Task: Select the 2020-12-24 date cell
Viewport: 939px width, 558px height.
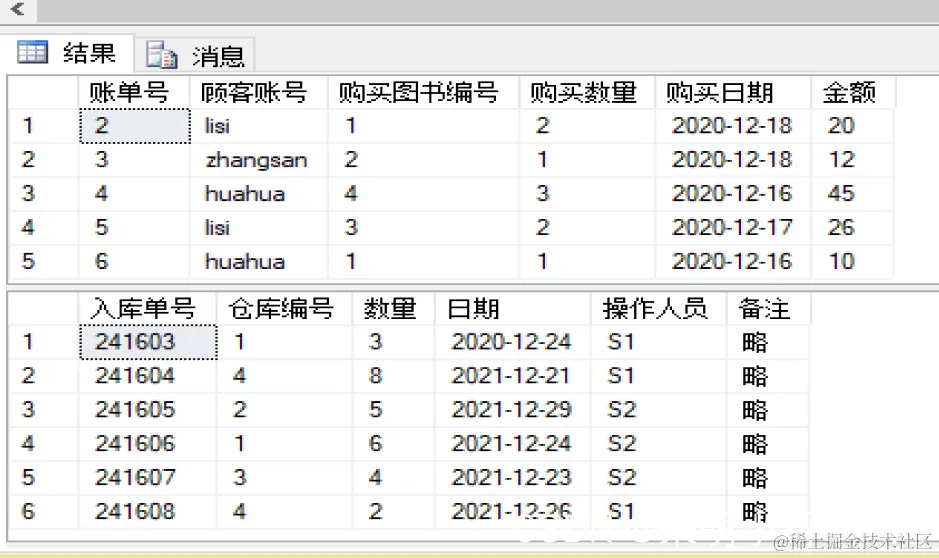Action: [x=513, y=342]
